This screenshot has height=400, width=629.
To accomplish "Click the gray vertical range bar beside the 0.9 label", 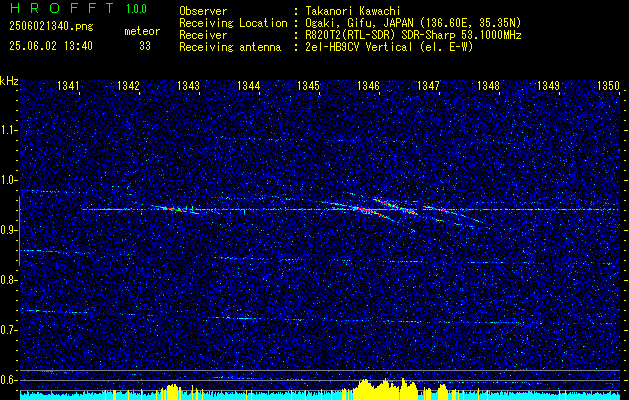I will (19, 231).
